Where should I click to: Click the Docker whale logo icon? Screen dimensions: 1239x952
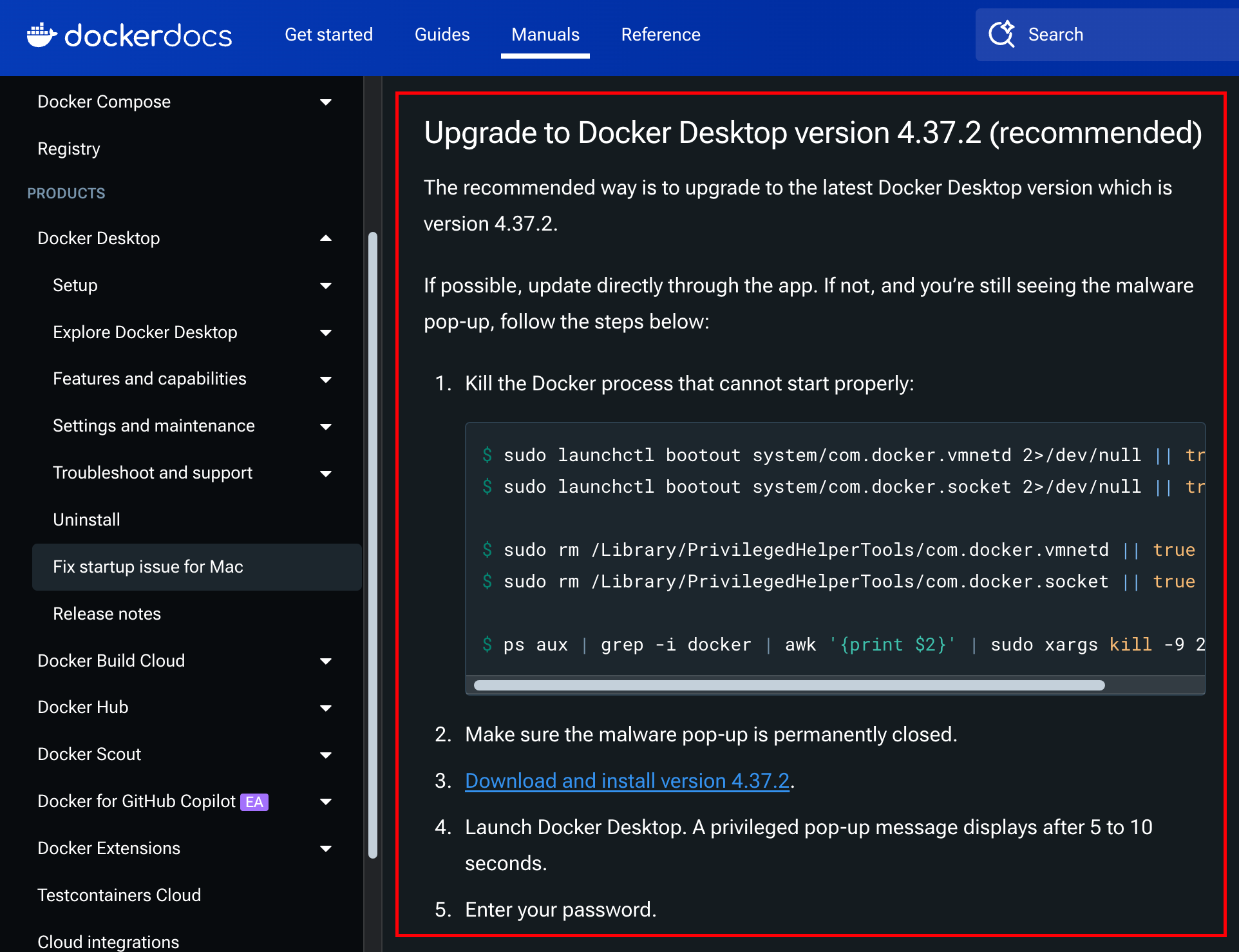42,35
